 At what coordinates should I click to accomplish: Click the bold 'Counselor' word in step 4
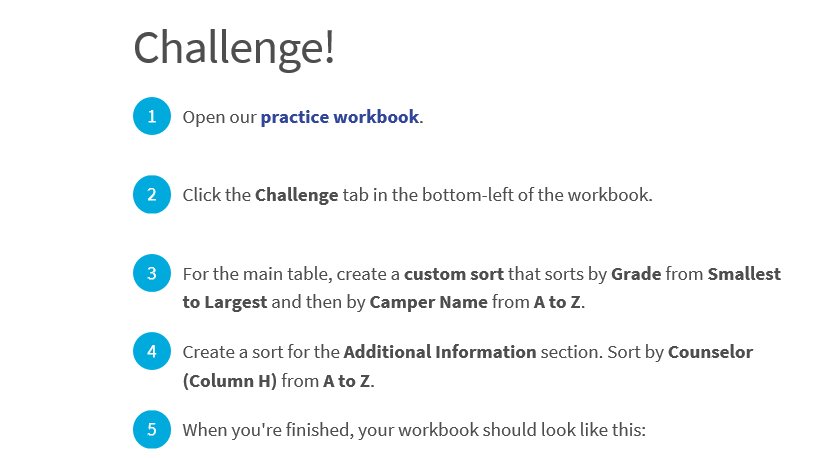pos(710,352)
